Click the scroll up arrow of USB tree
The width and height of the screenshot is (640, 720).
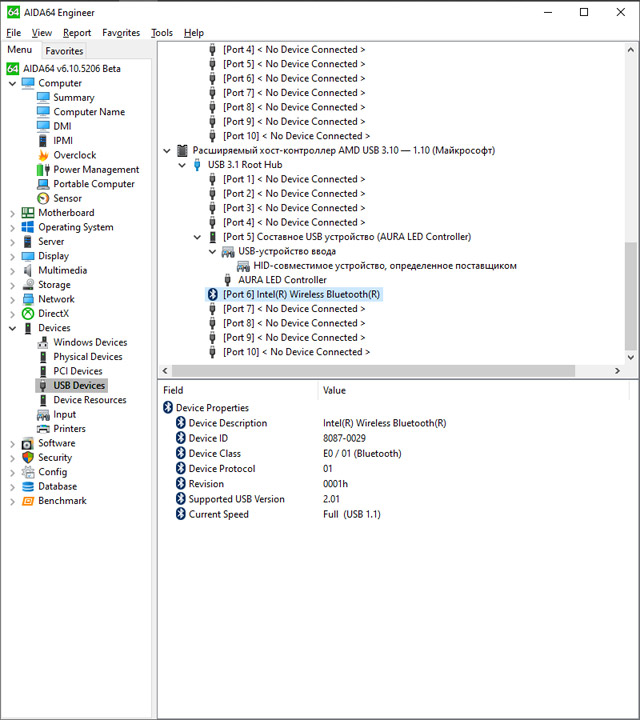pos(631,50)
